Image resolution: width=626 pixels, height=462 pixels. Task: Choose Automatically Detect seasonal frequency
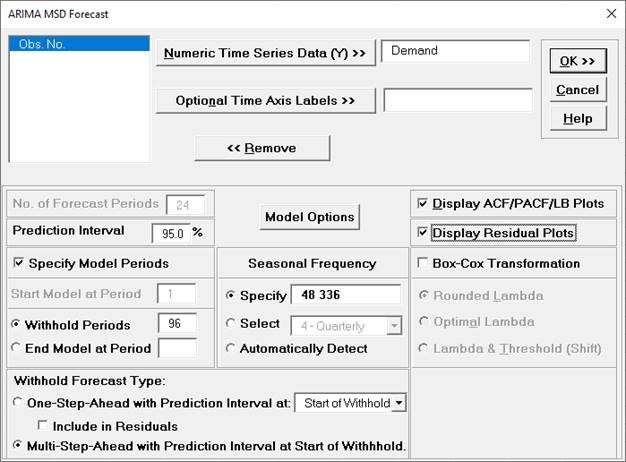(x=231, y=349)
